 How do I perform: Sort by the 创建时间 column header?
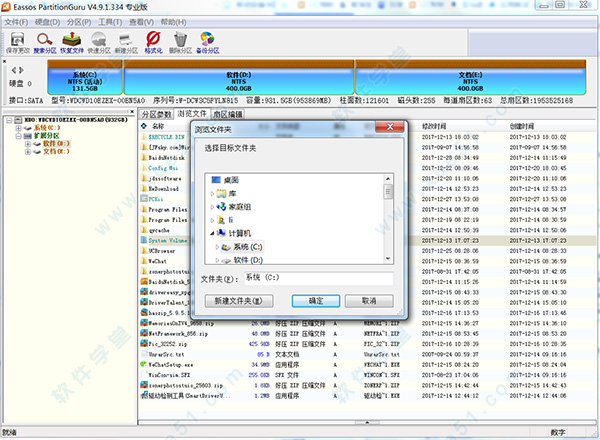click(x=522, y=126)
